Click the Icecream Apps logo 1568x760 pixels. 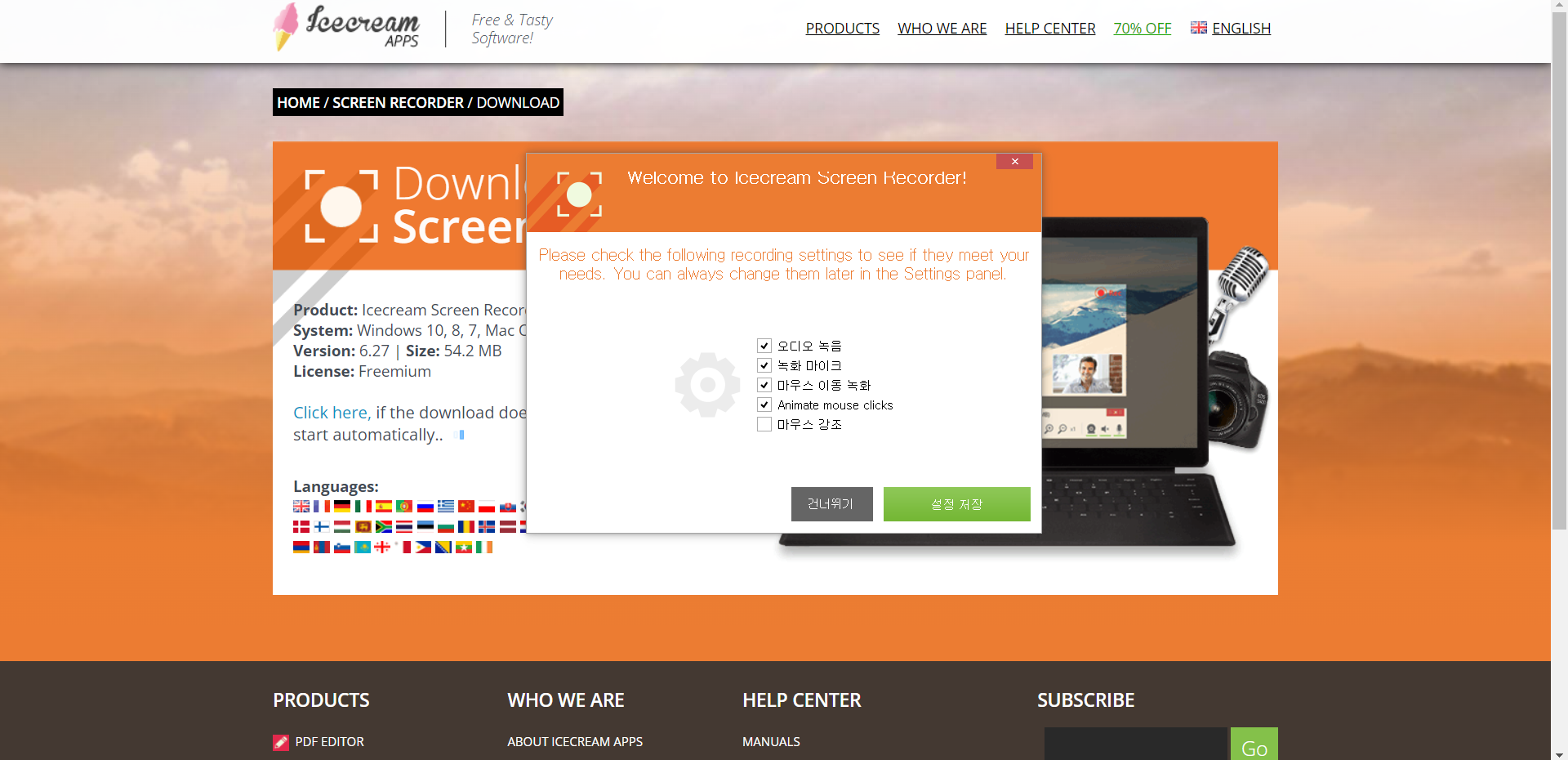tap(347, 27)
